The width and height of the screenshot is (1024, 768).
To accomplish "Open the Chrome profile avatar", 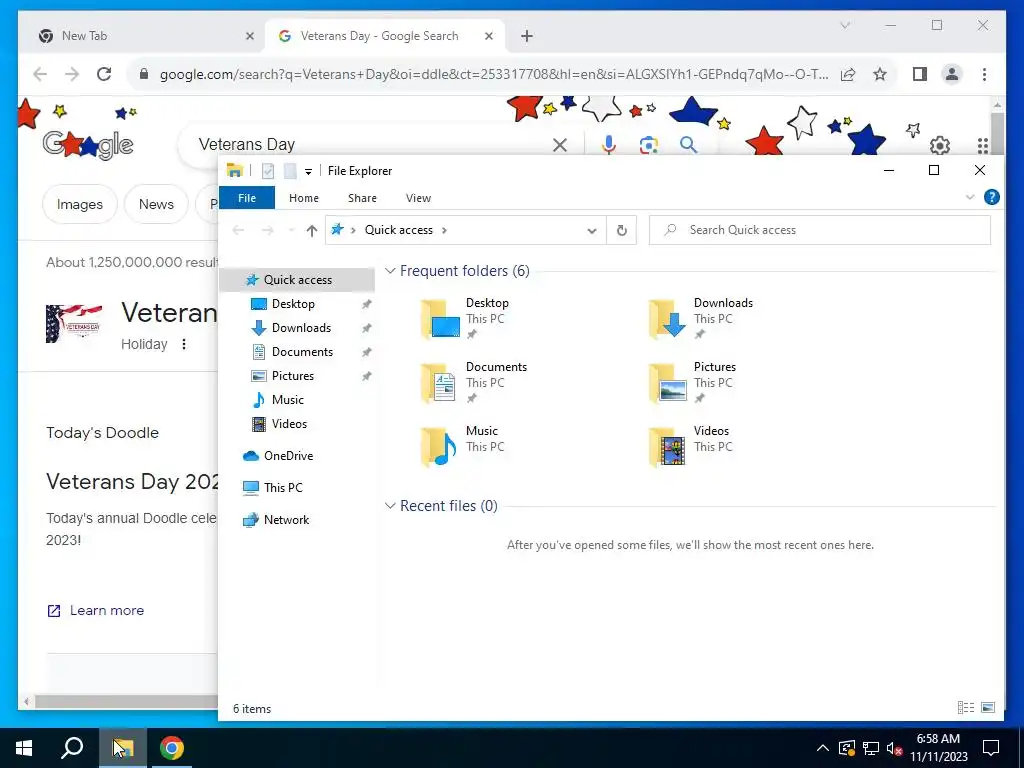I will tap(952, 74).
